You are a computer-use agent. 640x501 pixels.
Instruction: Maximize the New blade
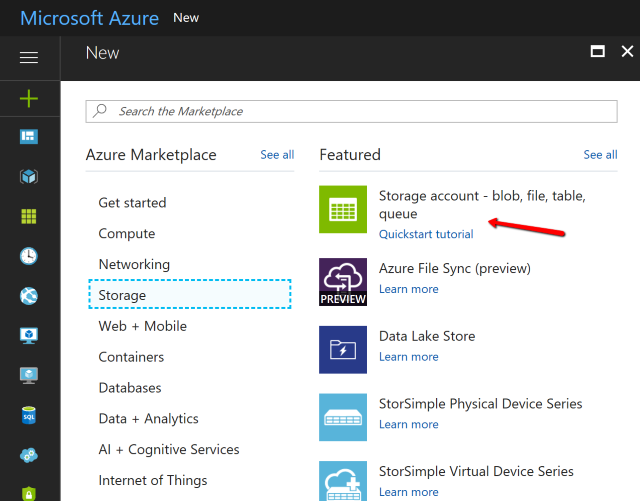(598, 51)
